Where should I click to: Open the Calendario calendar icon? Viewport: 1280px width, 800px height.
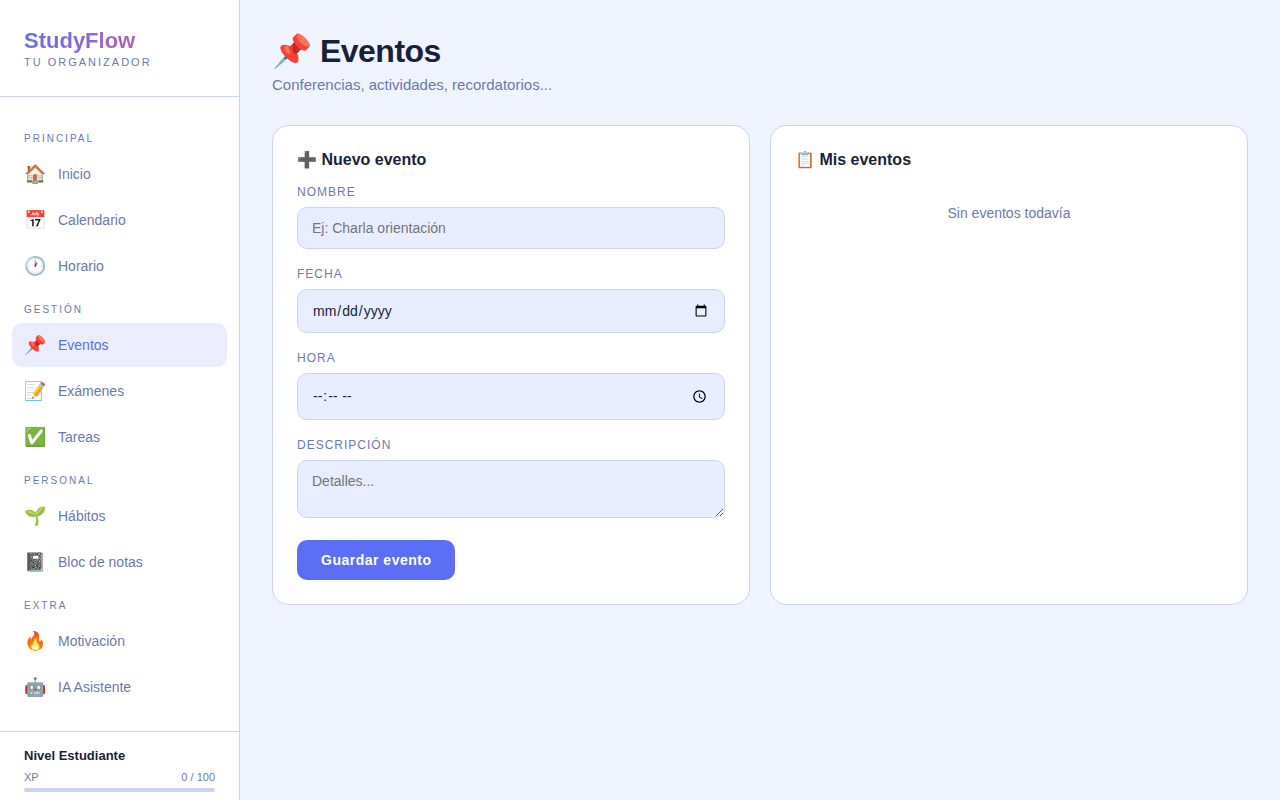tap(35, 220)
